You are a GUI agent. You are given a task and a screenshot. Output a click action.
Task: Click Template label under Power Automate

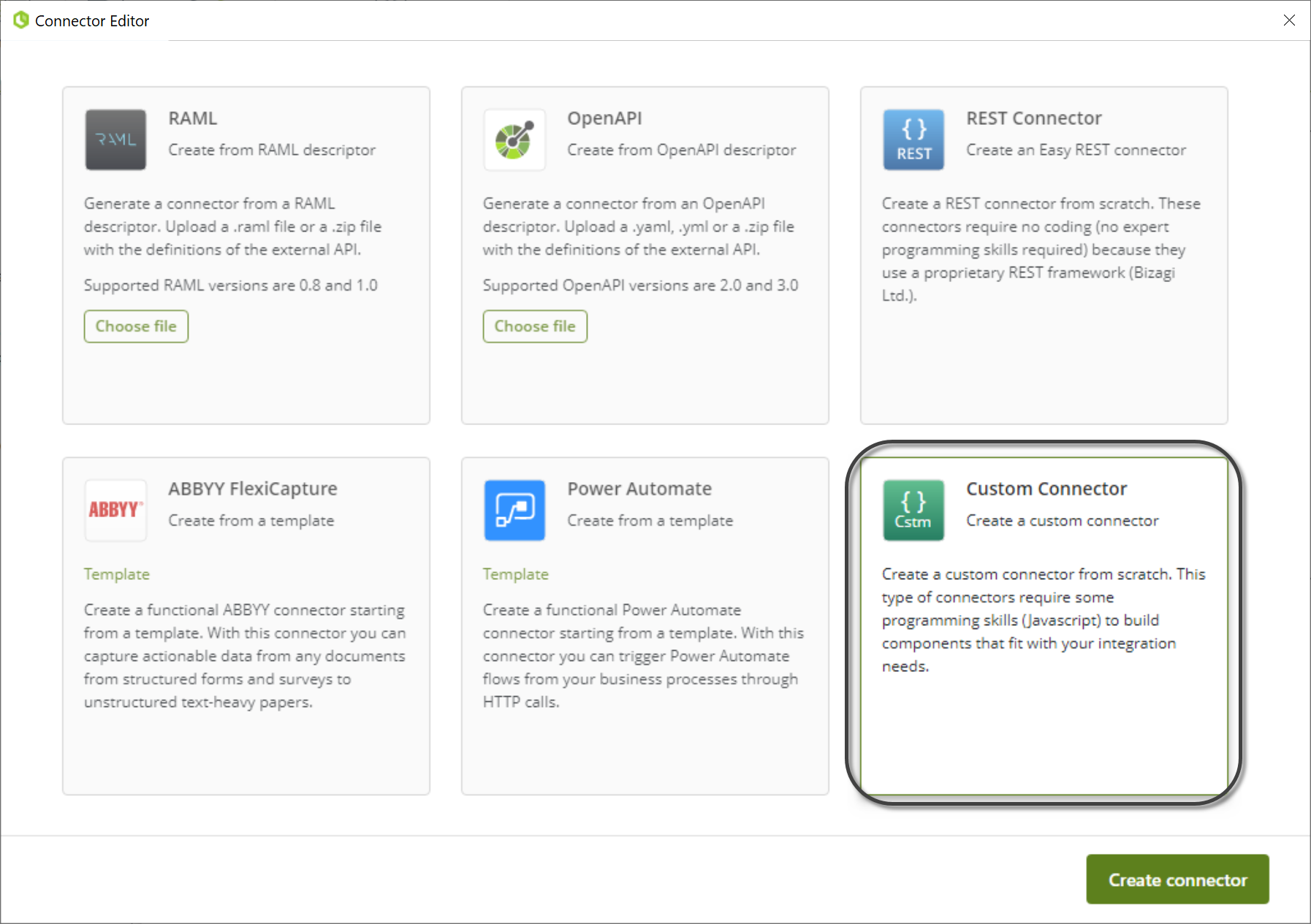click(516, 574)
